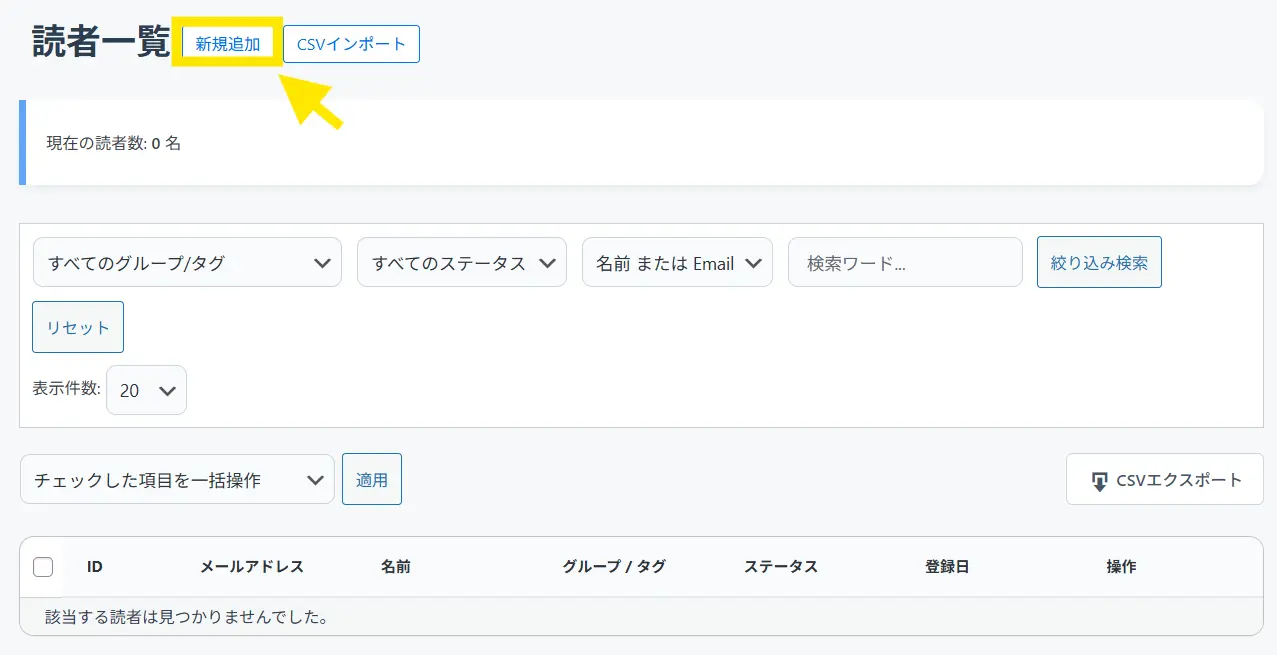Select the メールアドレス column header
The image size is (1277, 655).
252,567
